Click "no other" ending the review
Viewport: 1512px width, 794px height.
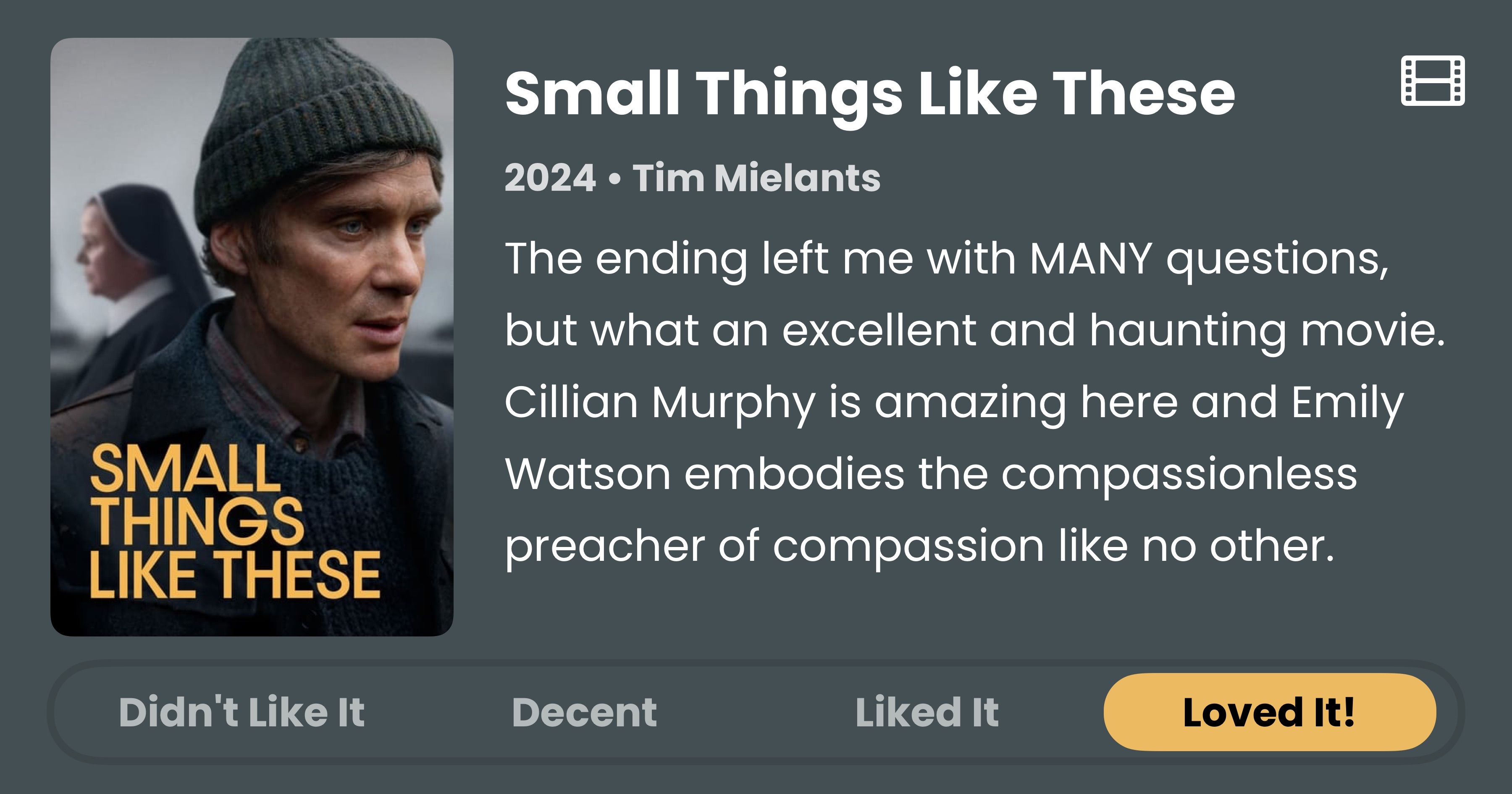click(x=1237, y=546)
